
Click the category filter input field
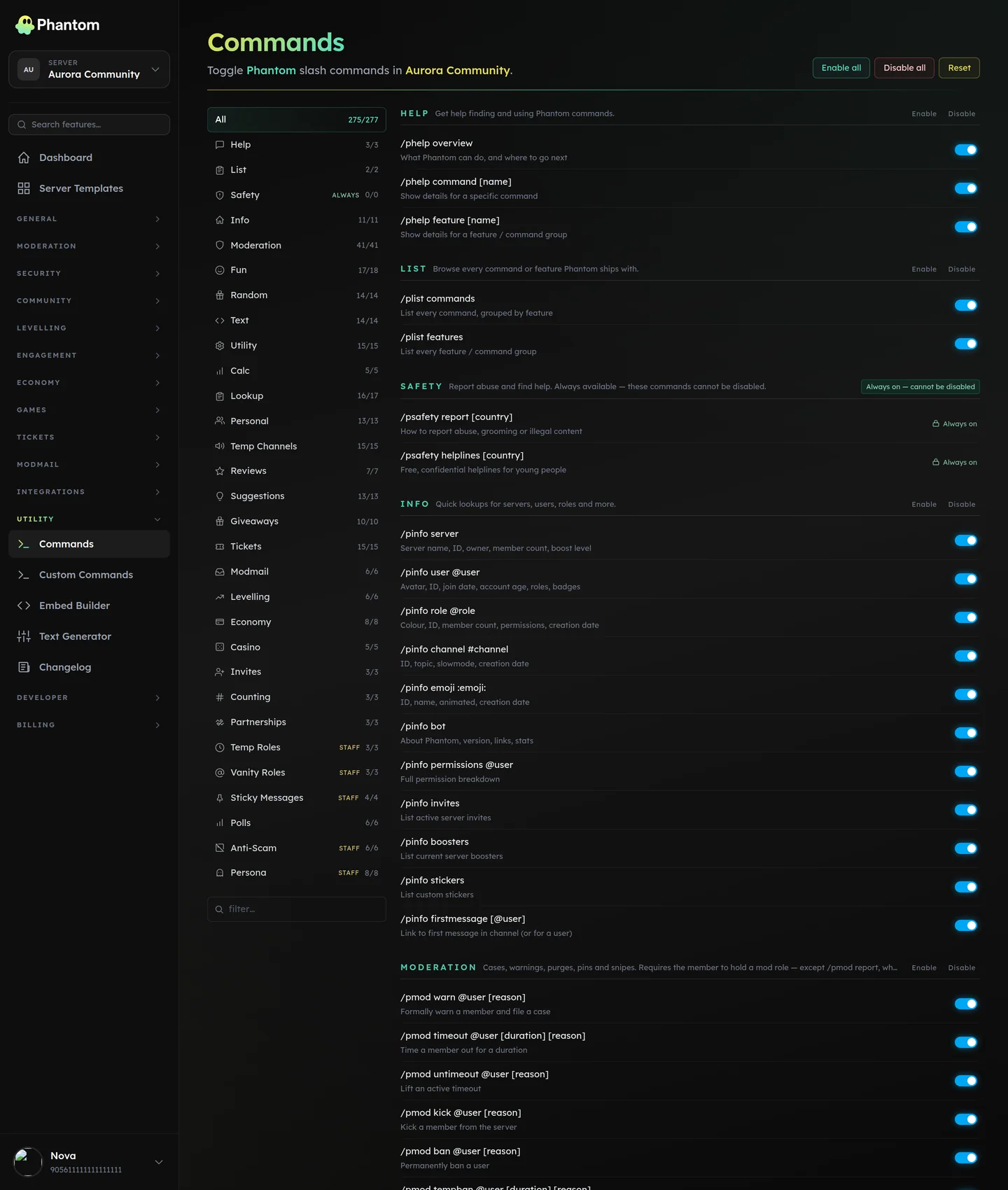pyautogui.click(x=297, y=909)
